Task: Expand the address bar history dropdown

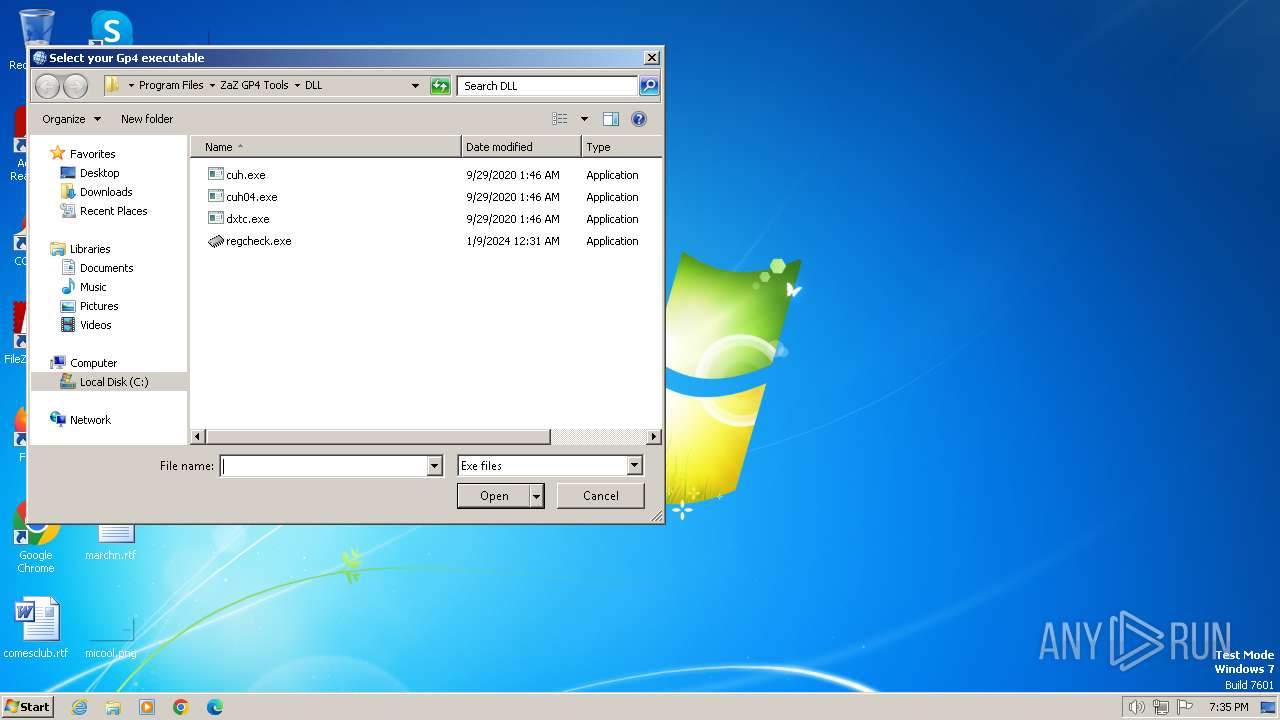Action: coord(415,86)
